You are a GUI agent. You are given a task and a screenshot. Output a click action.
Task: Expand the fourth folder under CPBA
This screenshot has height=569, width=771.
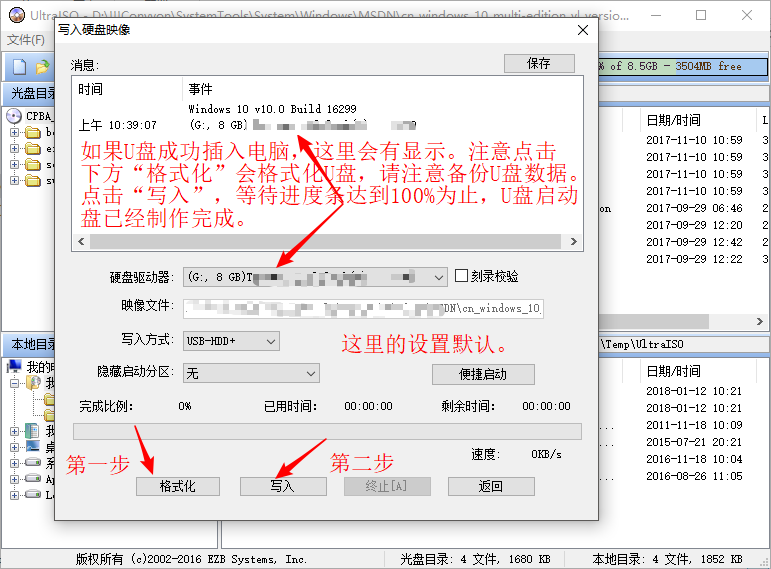click(x=14, y=181)
